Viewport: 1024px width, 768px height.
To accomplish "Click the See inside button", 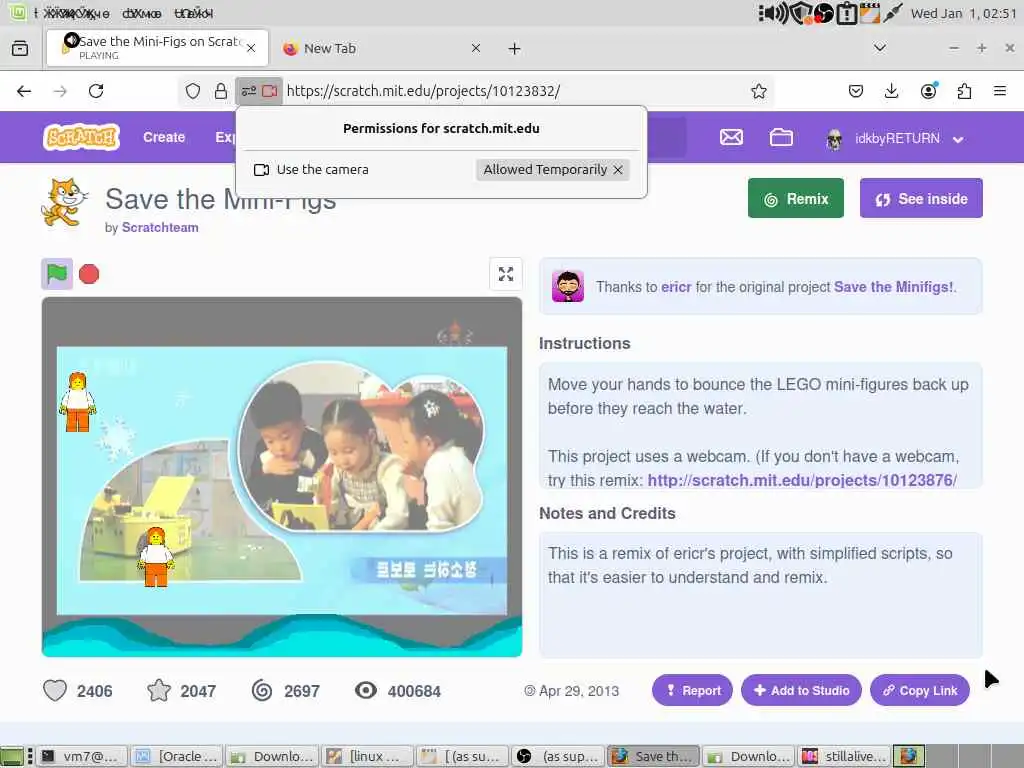I will tap(921, 199).
